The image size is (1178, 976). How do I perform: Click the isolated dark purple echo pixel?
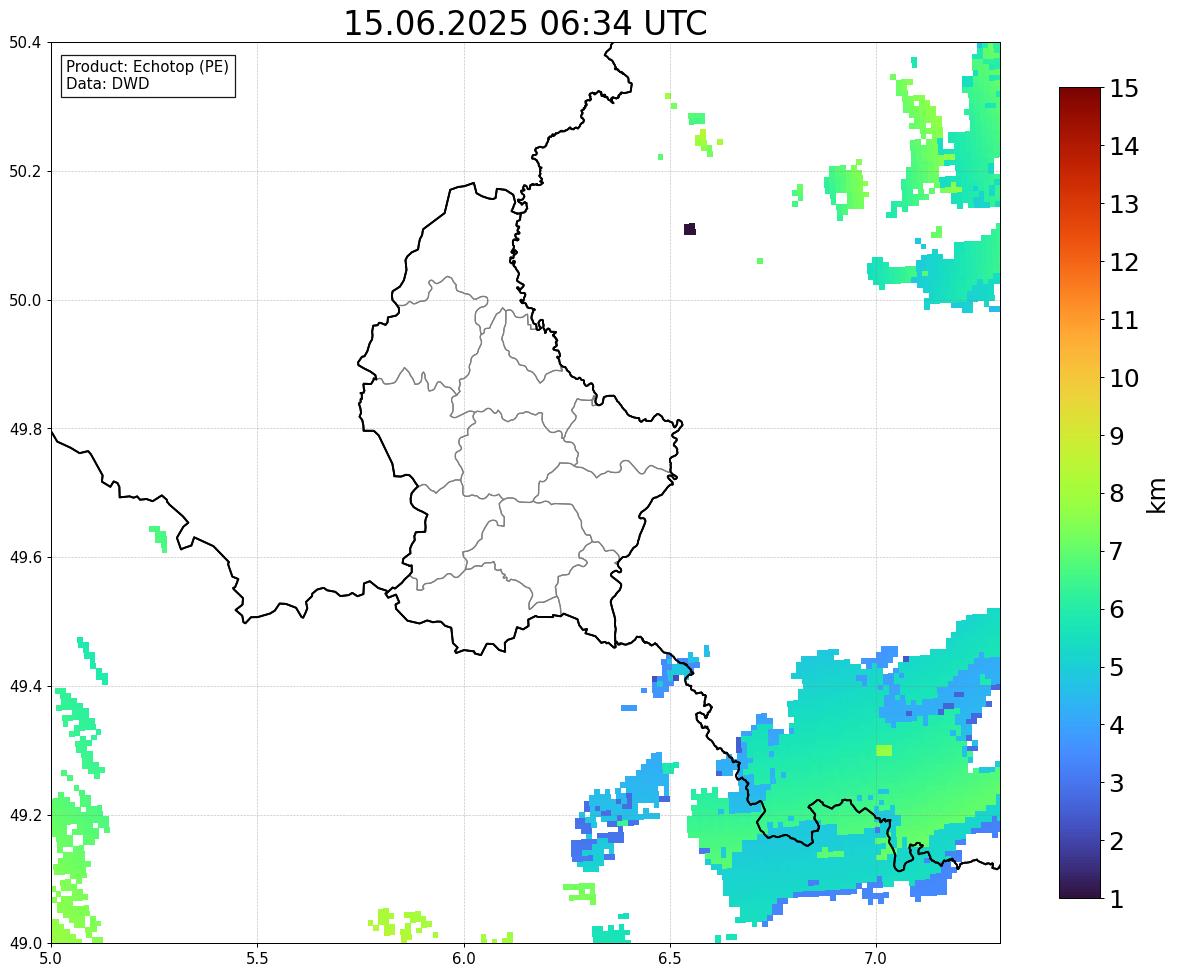tap(690, 229)
